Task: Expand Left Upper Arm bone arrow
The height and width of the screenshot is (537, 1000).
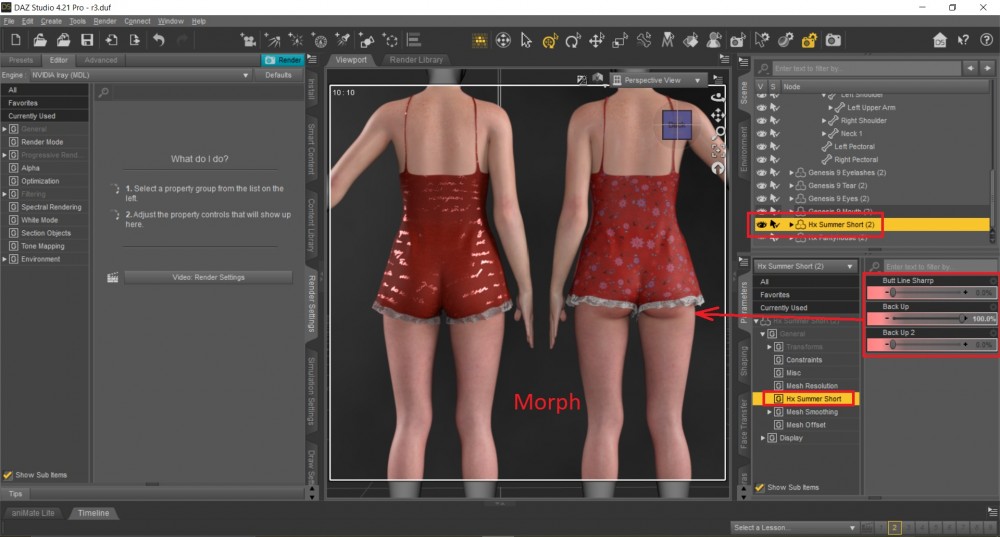Action: click(830, 108)
